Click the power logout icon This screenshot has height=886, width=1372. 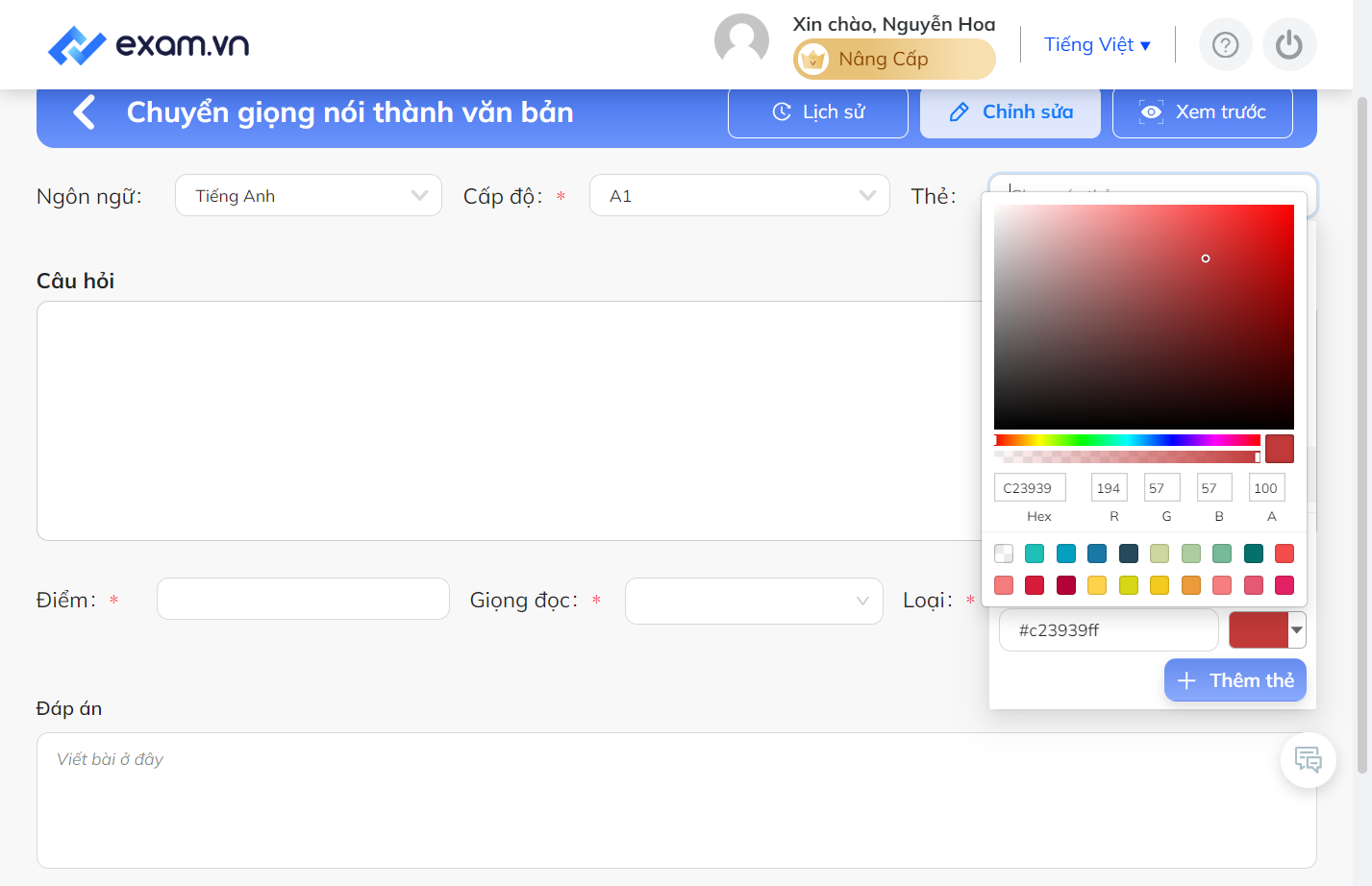pyautogui.click(x=1289, y=45)
